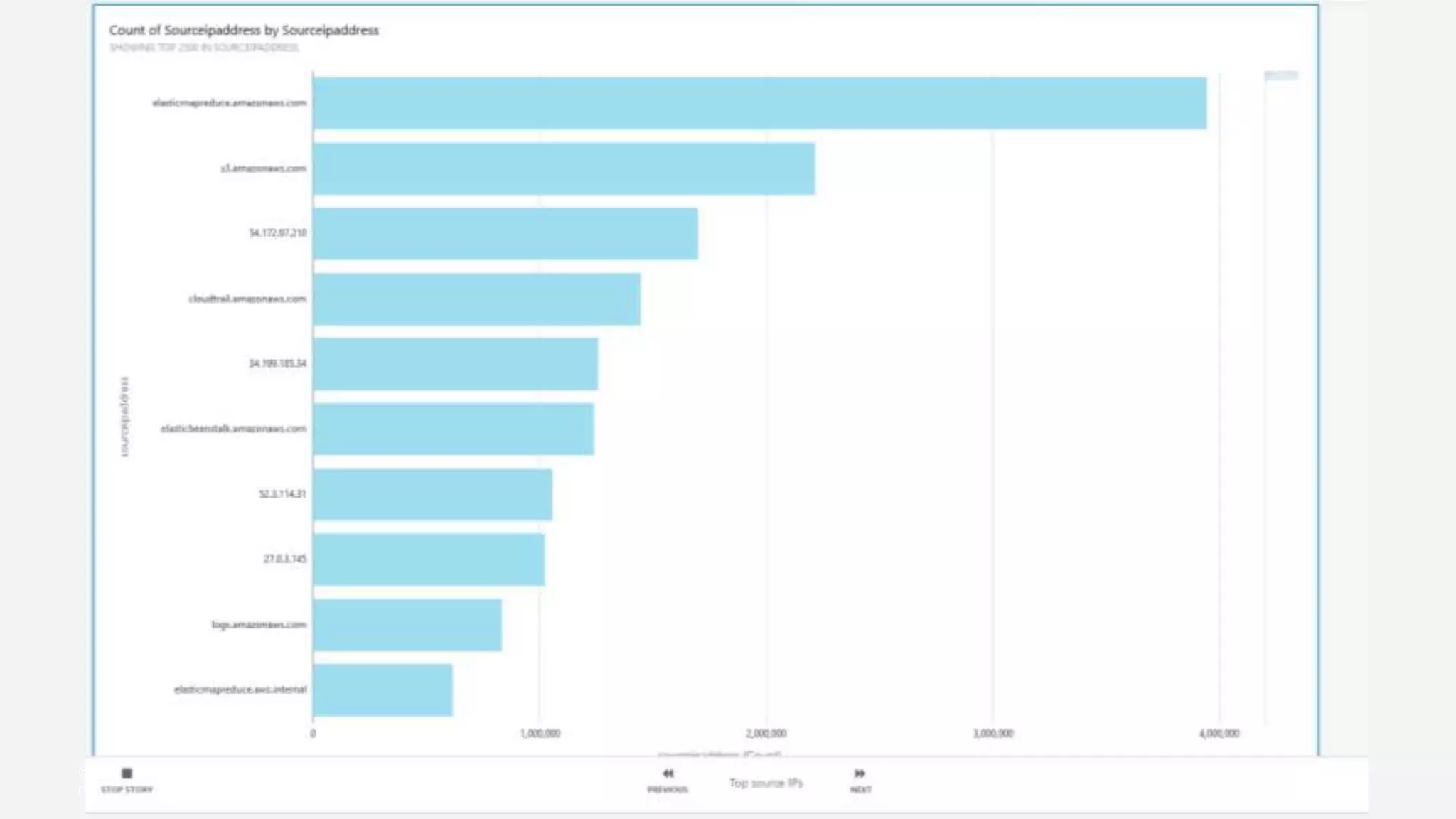Screen dimensions: 1456x819
Task: Click the 'Top source IPs' scene label
Action: [766, 783]
